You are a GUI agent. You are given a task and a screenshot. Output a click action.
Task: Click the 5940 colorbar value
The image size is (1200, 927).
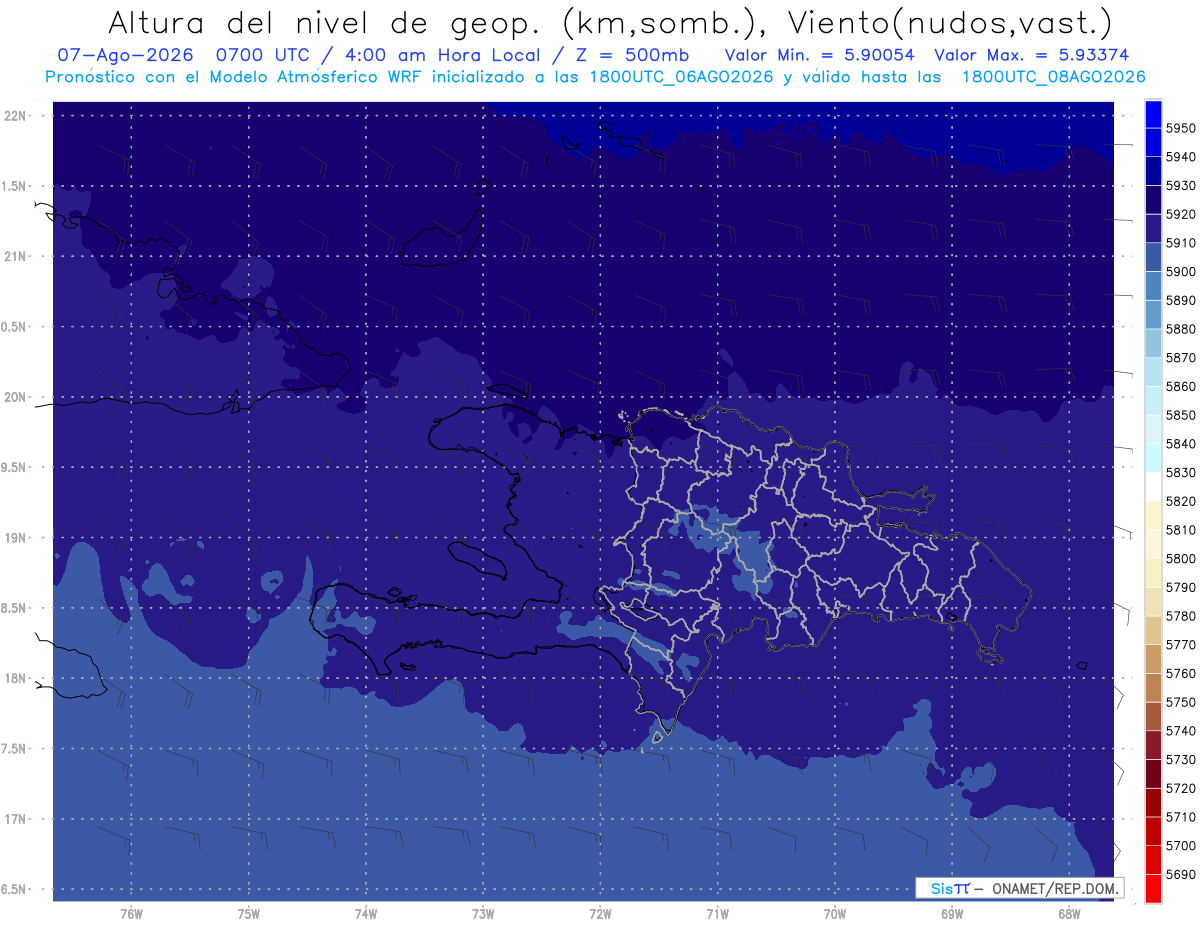coord(1180,157)
